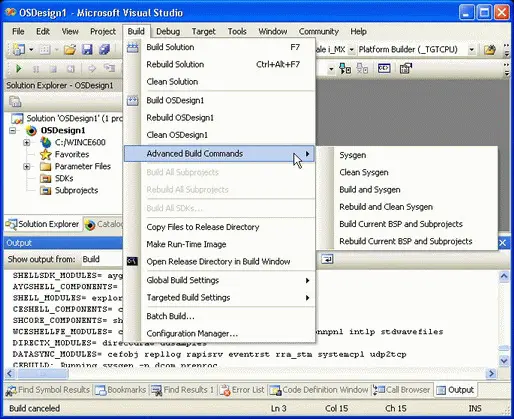This screenshot has width=514, height=419.
Task: Open the Code Definition Window tab
Action: [x=319, y=390]
